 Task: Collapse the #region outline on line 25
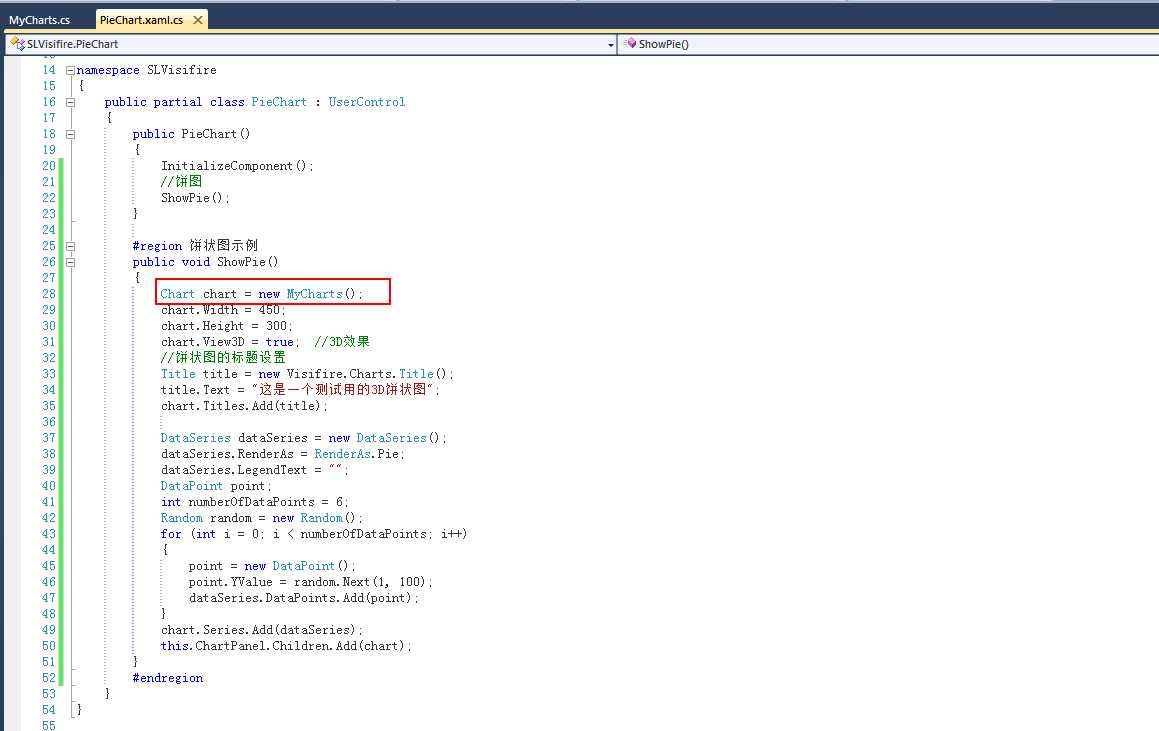coord(70,246)
